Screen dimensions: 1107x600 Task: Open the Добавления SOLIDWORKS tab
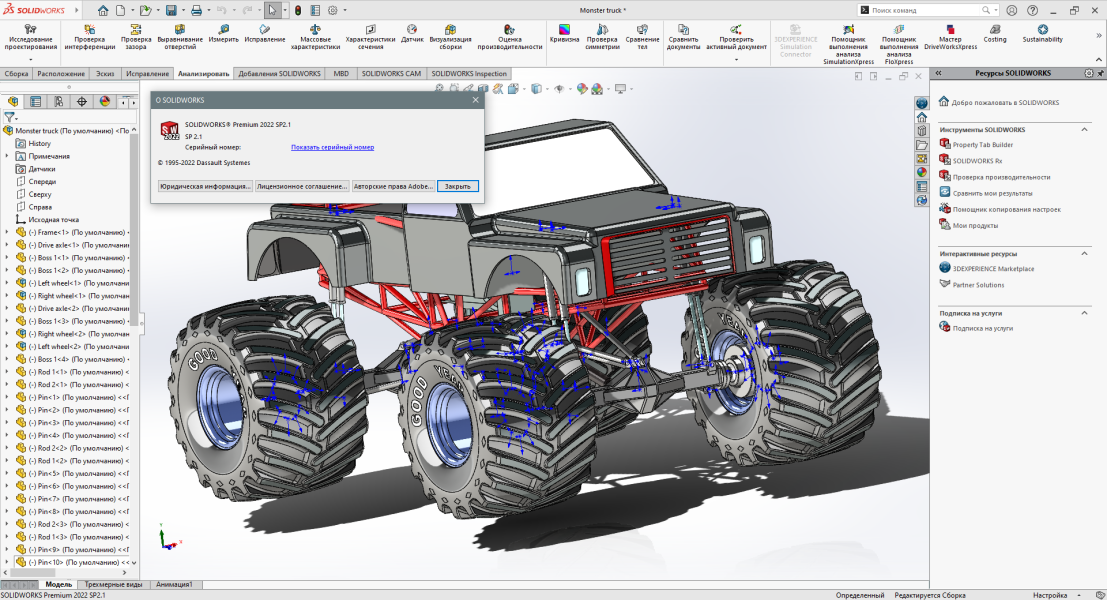[280, 73]
